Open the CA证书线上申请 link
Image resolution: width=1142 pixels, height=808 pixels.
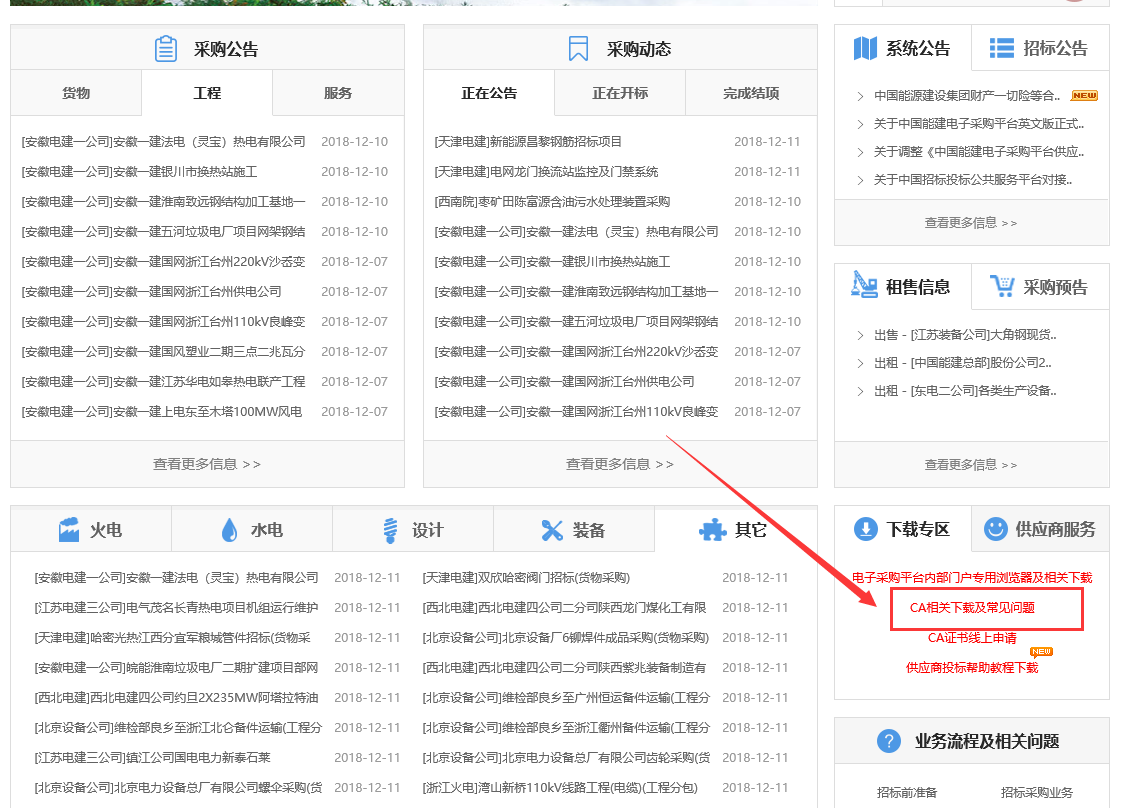tap(972, 638)
